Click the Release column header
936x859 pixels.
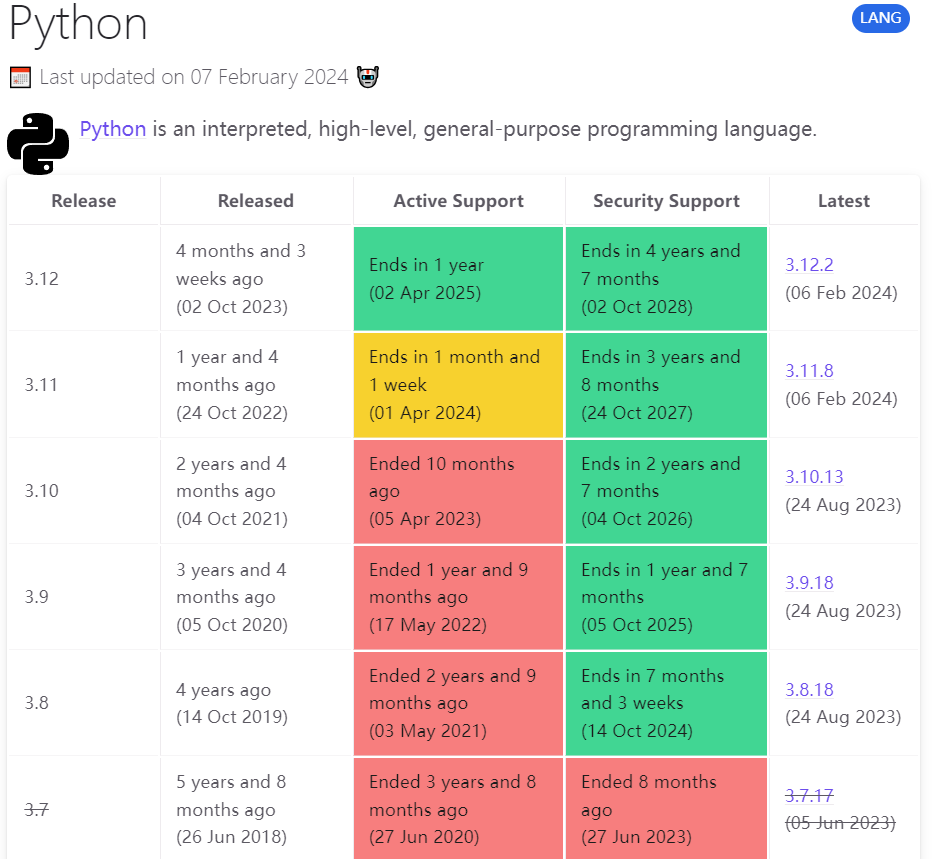point(84,201)
